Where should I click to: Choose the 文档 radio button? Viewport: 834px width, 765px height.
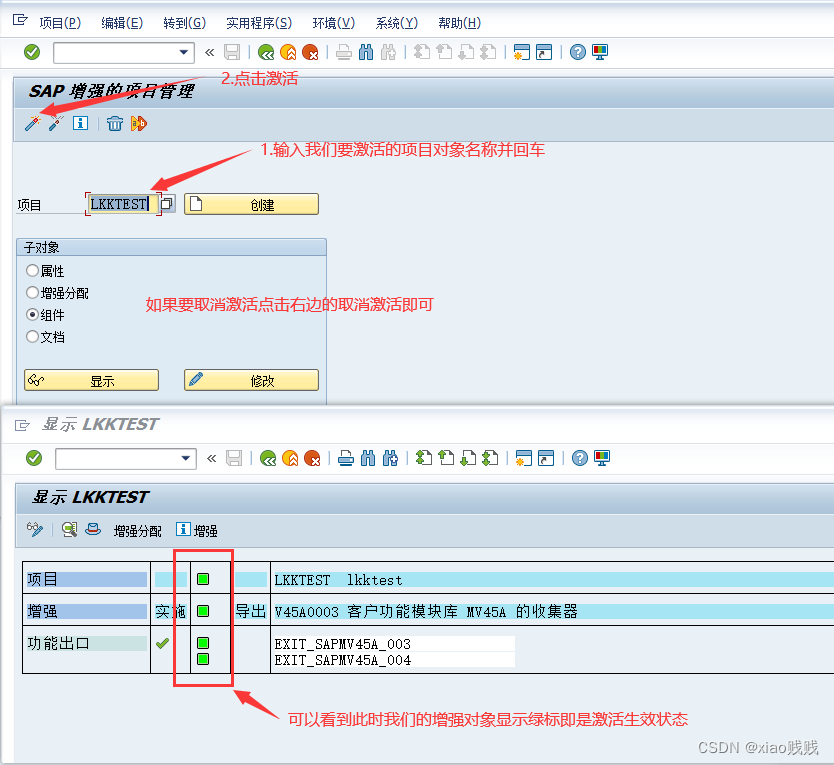[x=32, y=337]
